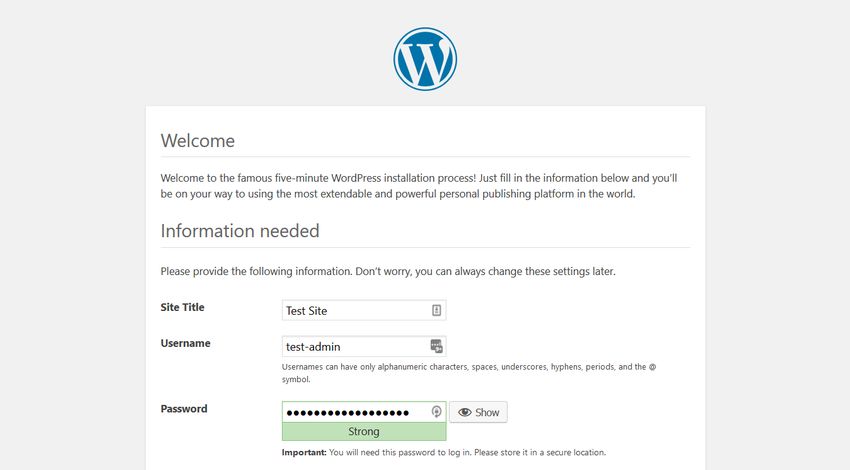Screen dimensions: 850x470
Task: Click the green Strong strength indicator
Action: click(364, 432)
